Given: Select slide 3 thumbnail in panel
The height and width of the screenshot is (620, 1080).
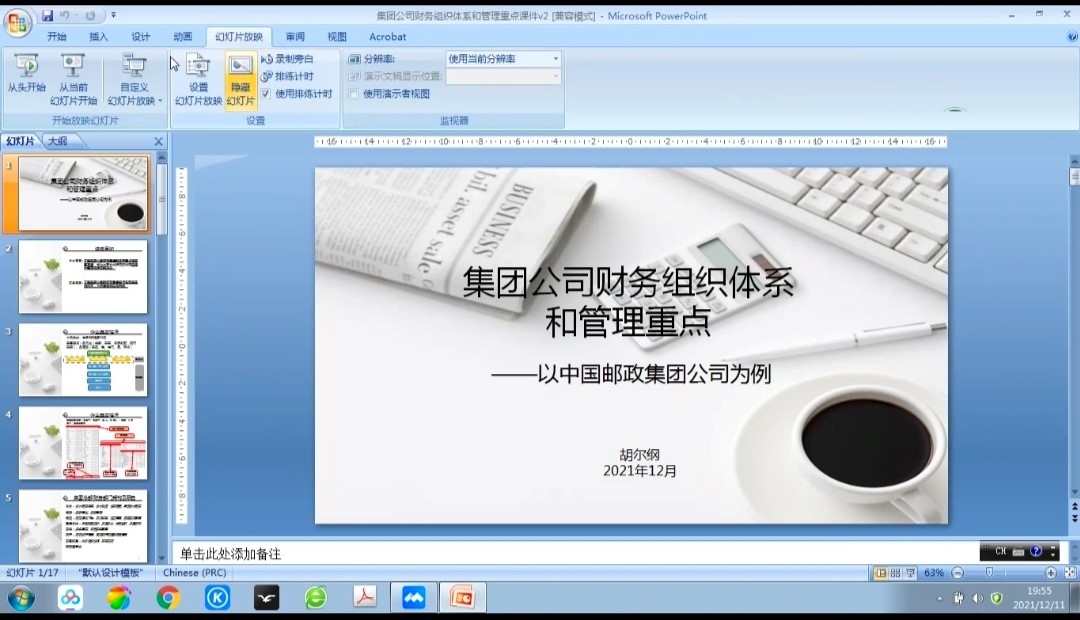Looking at the screenshot, I should tap(83, 359).
